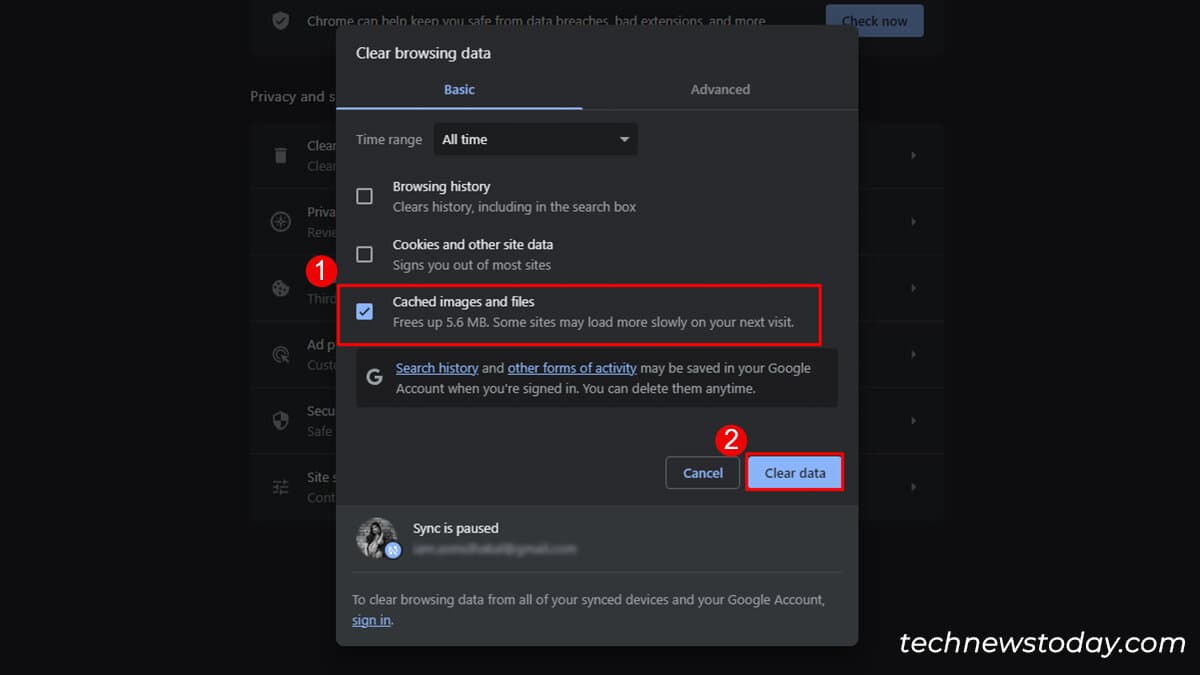This screenshot has width=1200, height=675.
Task: Click the safety check shield icon
Action: [x=281, y=21]
